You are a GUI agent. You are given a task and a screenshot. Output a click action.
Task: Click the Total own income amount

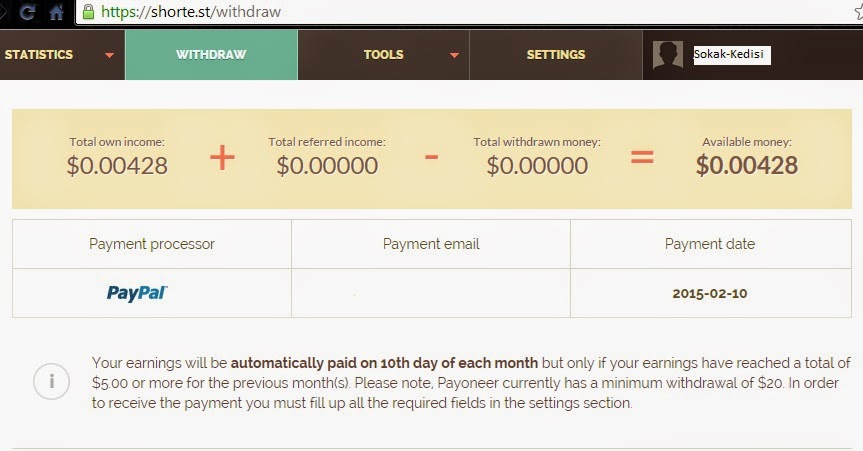pos(117,166)
